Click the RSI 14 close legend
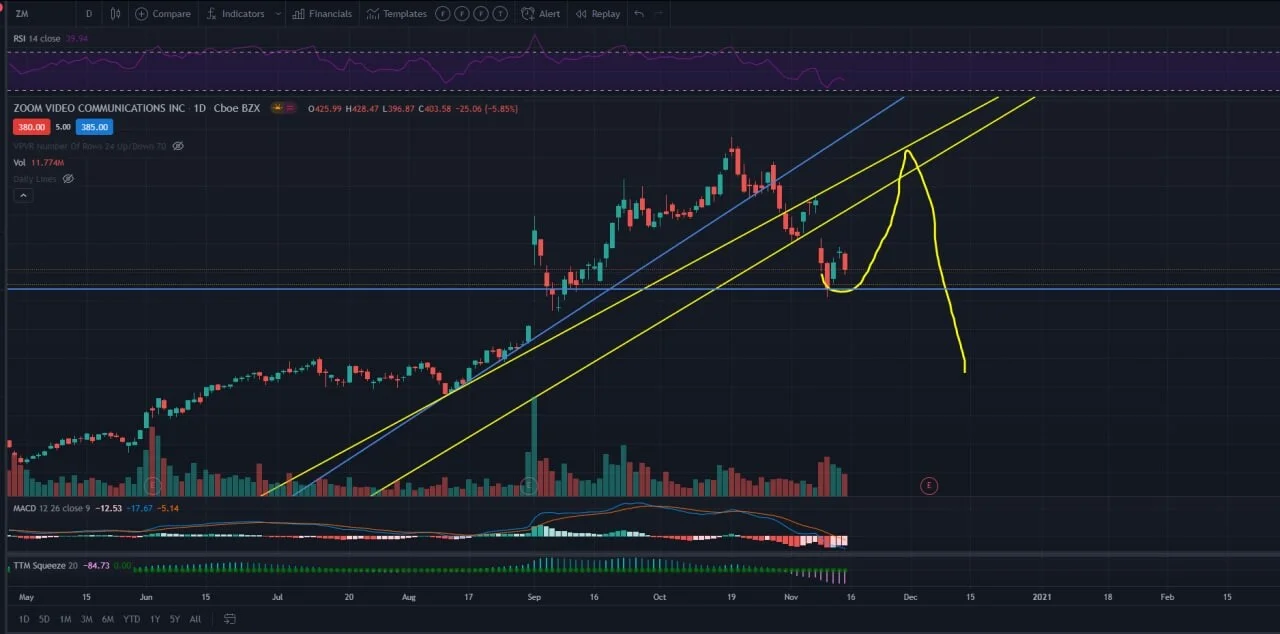The height and width of the screenshot is (634, 1280). pyautogui.click(x=37, y=38)
